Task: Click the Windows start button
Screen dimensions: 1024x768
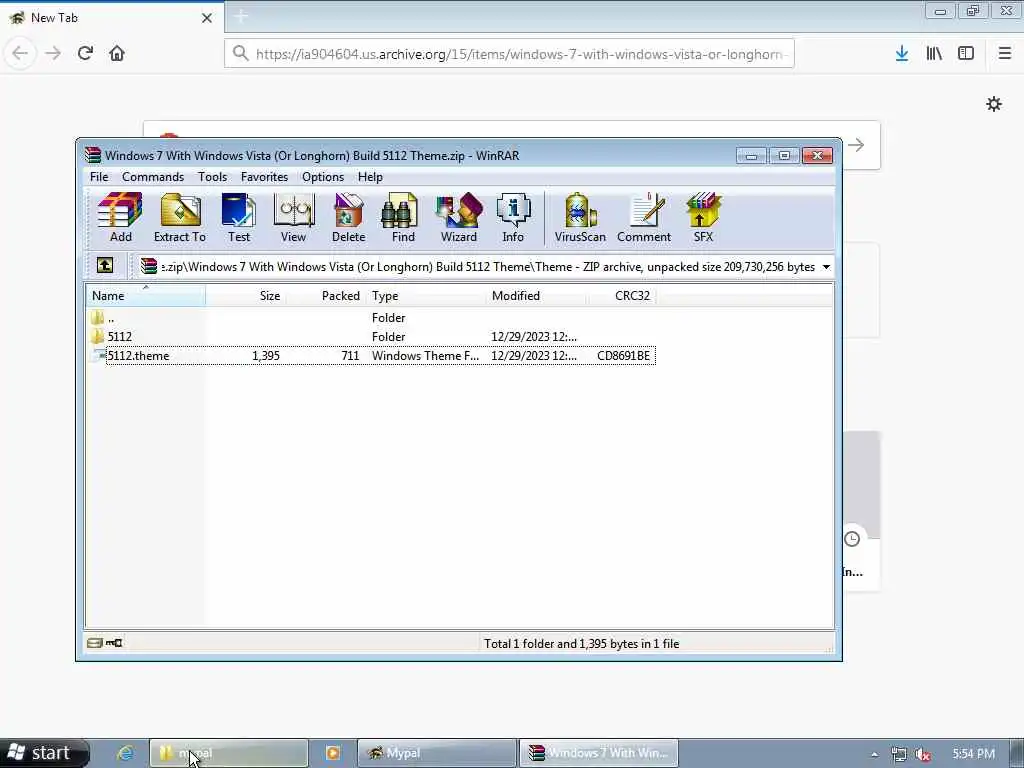Action: click(x=44, y=753)
